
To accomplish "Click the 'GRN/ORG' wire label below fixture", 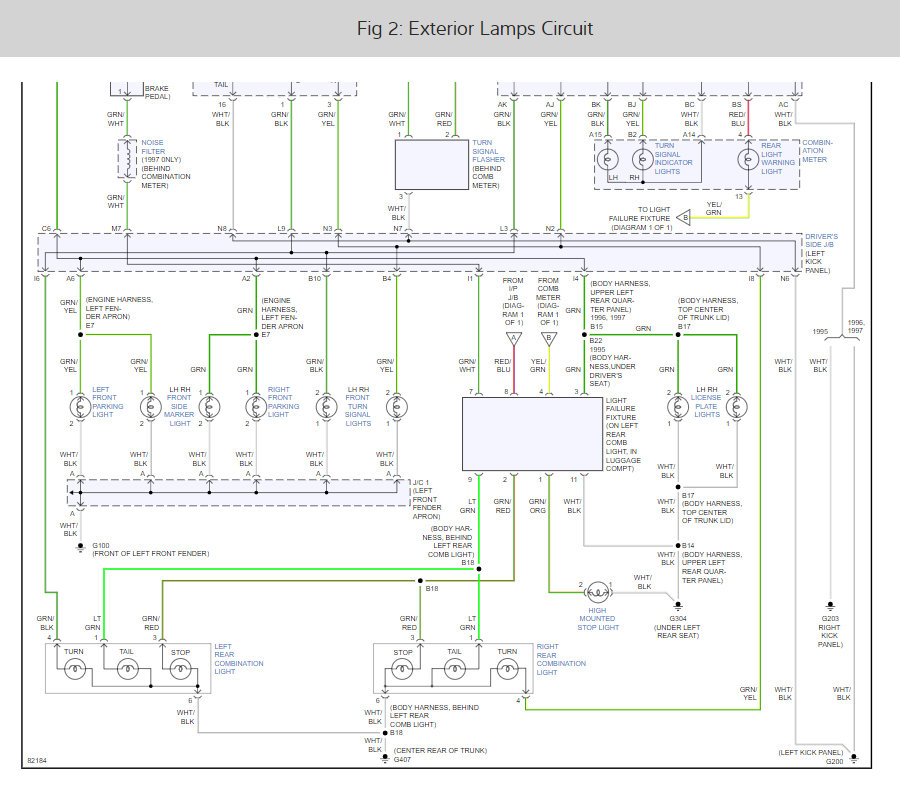I will (x=537, y=506).
